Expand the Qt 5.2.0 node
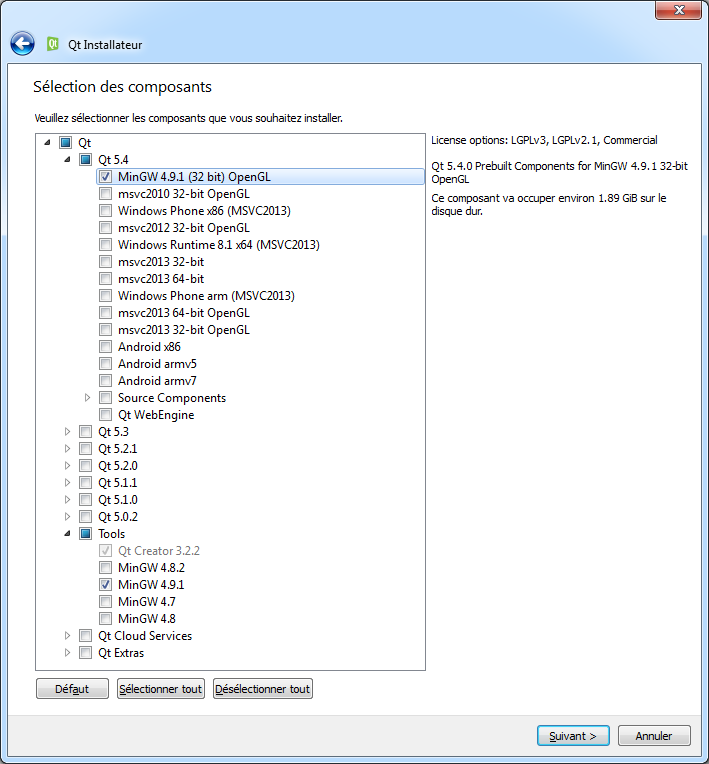 67,466
